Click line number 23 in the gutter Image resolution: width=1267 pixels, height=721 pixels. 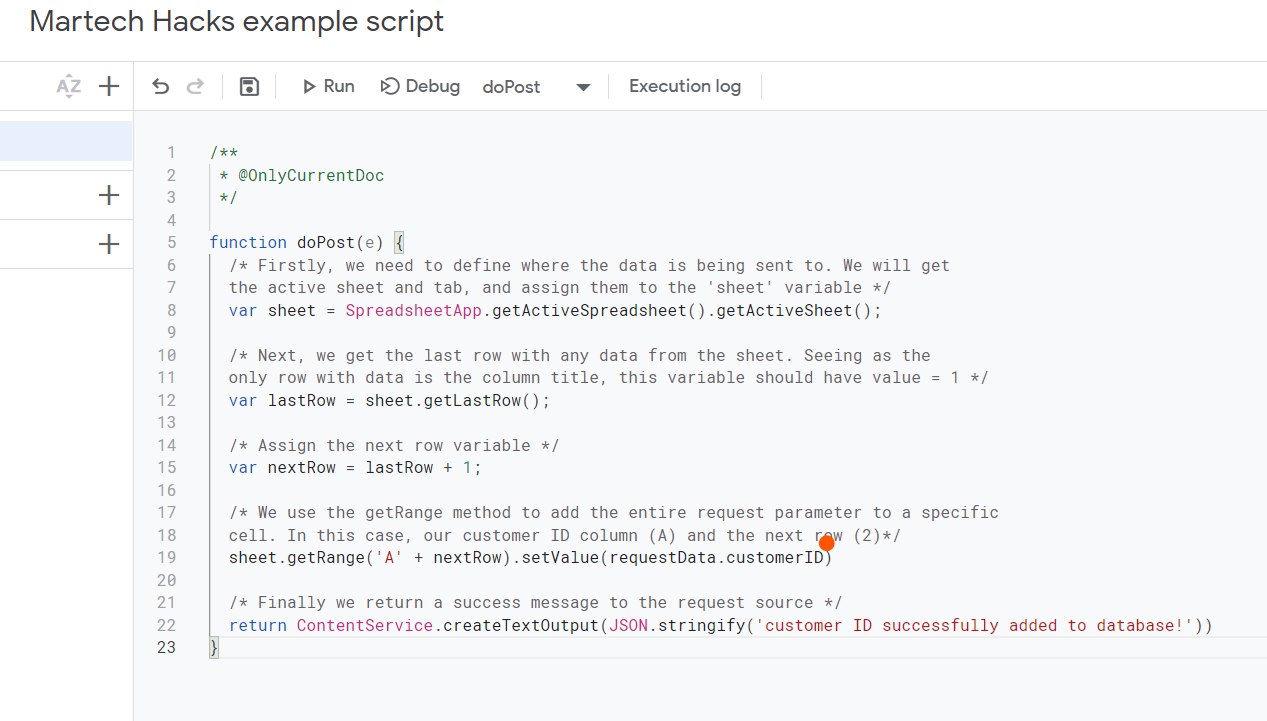point(166,648)
